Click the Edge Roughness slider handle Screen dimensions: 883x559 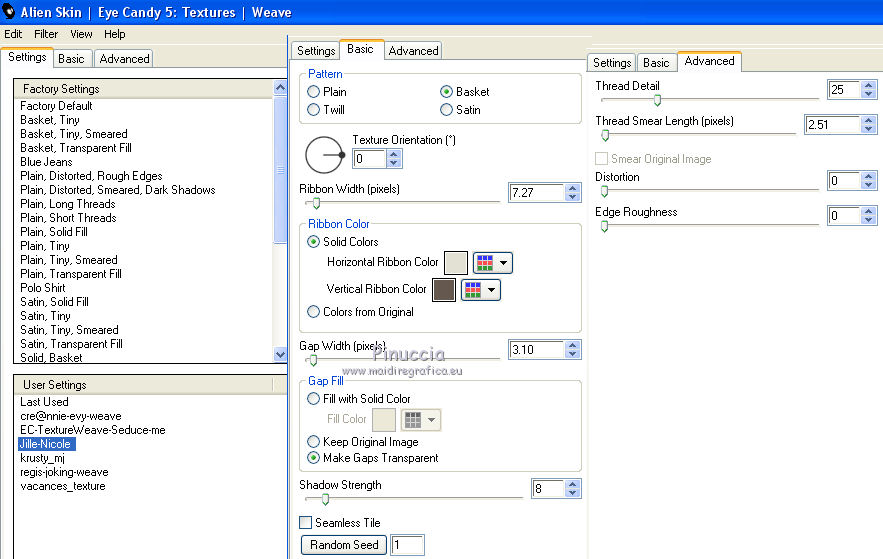[x=605, y=226]
